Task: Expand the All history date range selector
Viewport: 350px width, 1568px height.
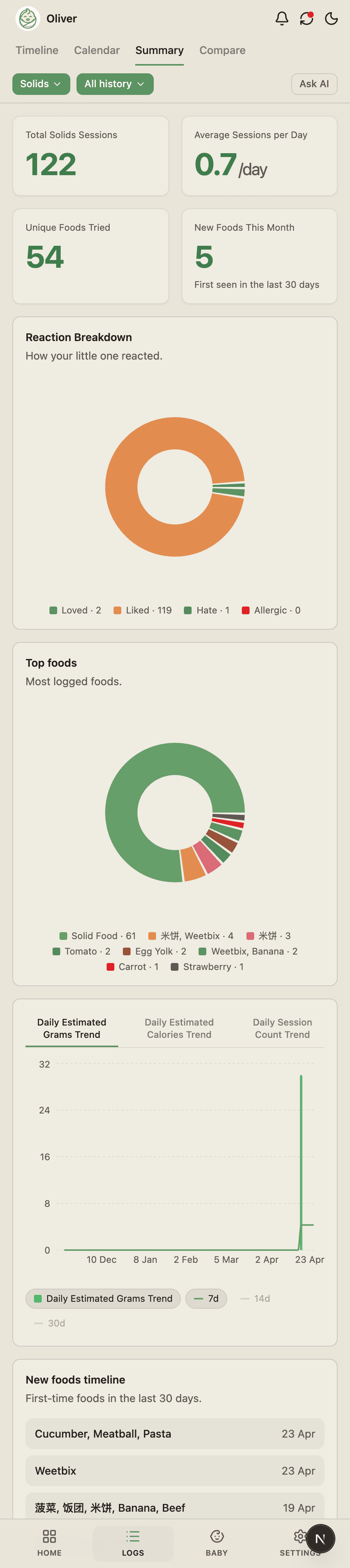Action: coord(115,84)
